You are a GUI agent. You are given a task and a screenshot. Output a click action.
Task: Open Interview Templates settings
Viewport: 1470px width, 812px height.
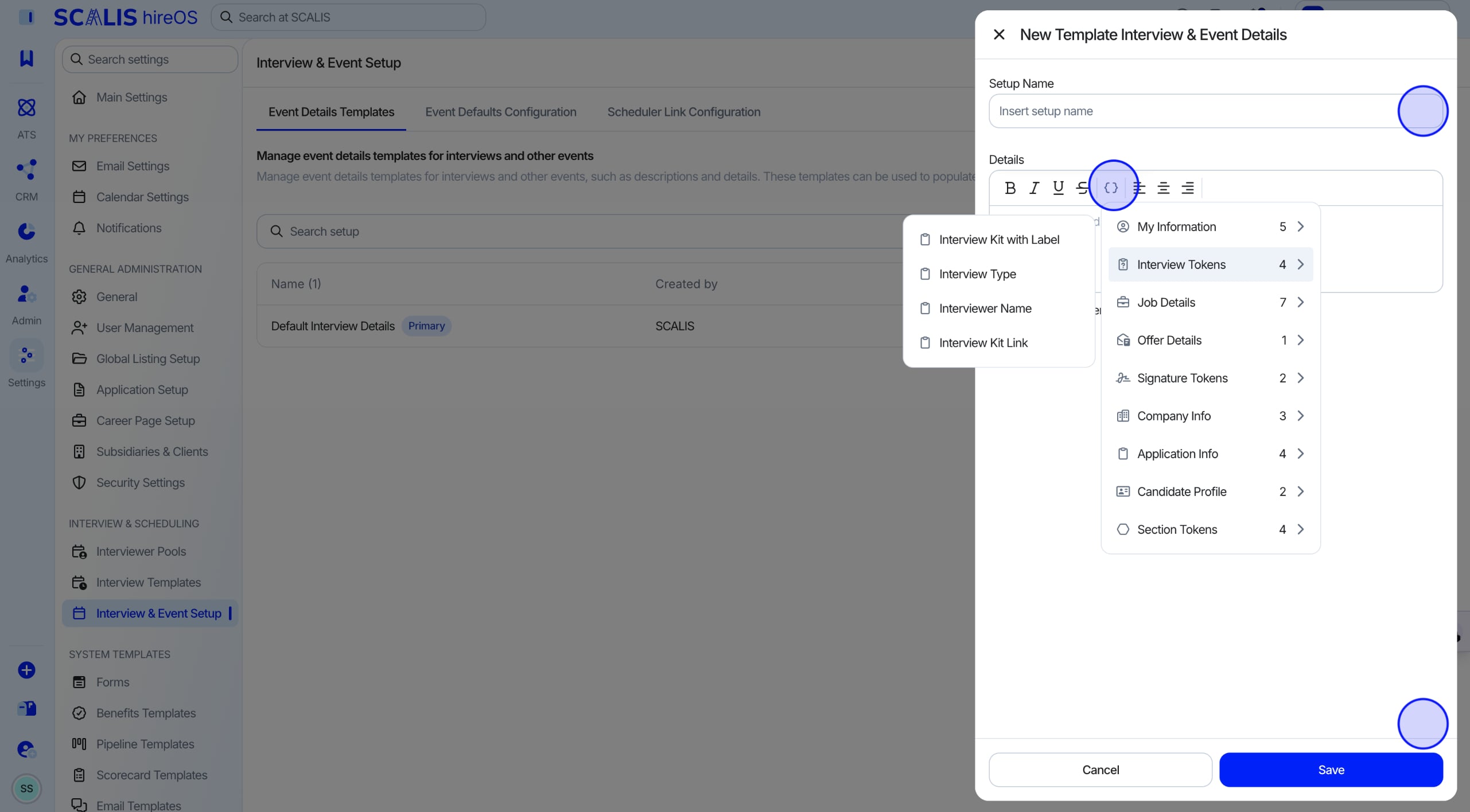pyautogui.click(x=150, y=582)
